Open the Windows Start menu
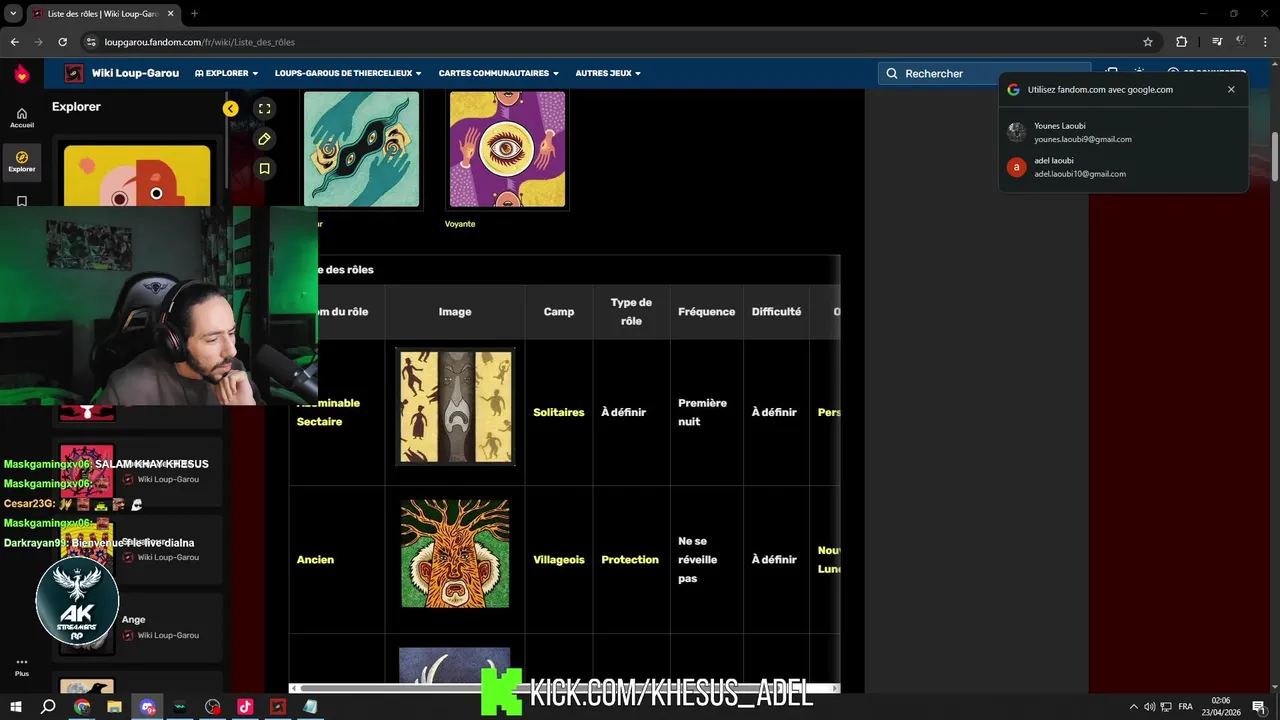The image size is (1280, 720). (16, 707)
